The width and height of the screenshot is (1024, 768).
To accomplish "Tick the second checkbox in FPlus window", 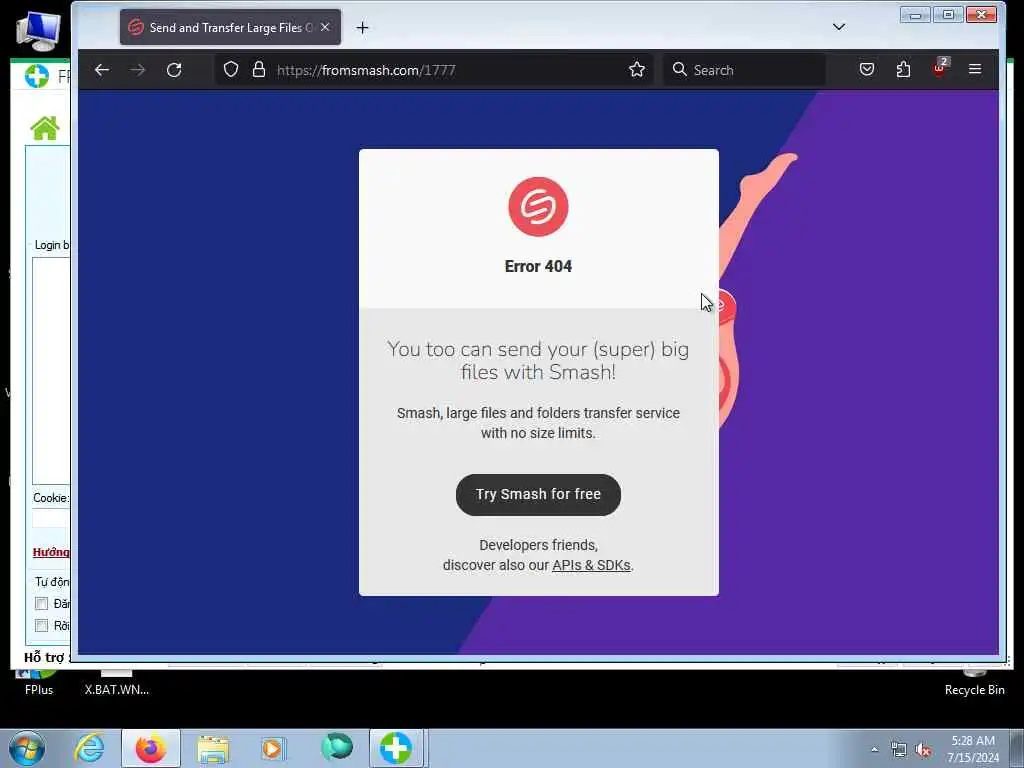I will pyautogui.click(x=42, y=626).
